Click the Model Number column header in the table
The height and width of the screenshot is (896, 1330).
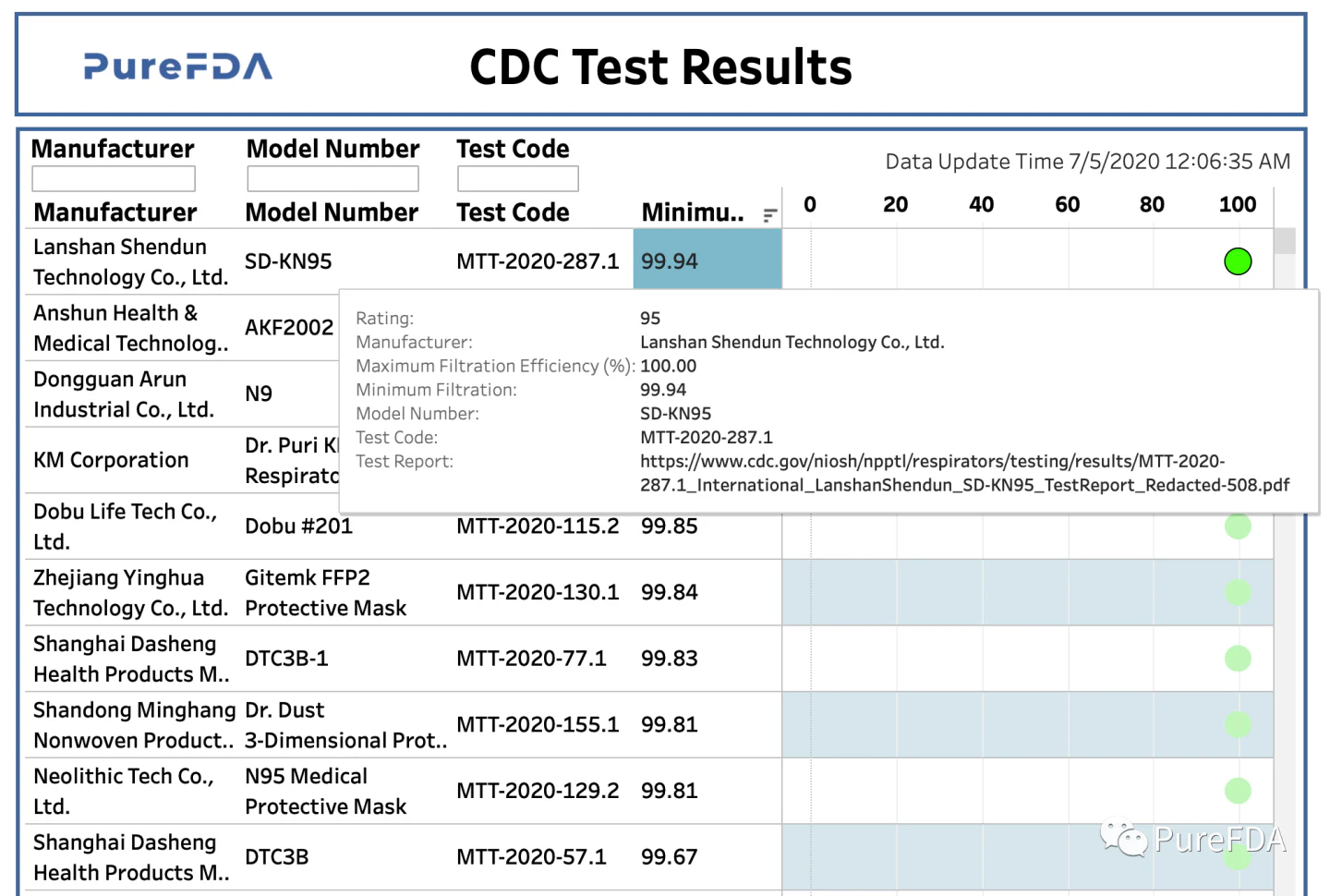coord(332,212)
